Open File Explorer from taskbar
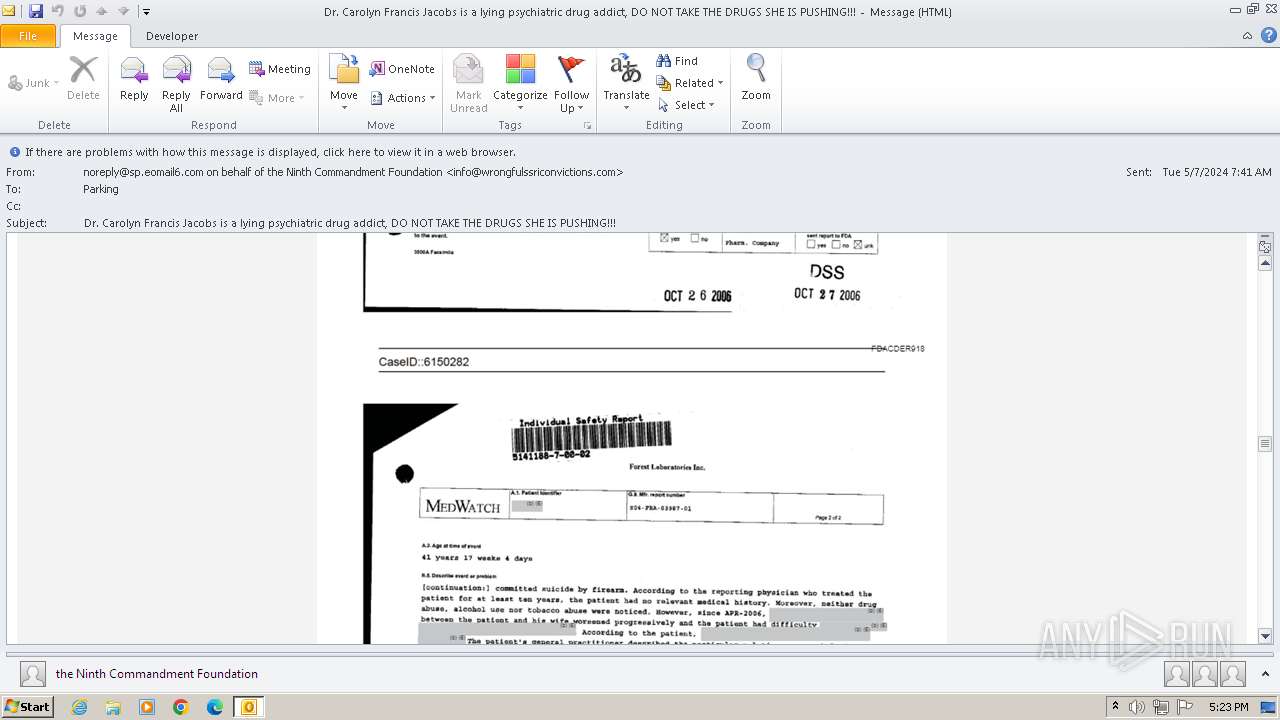 [113, 707]
